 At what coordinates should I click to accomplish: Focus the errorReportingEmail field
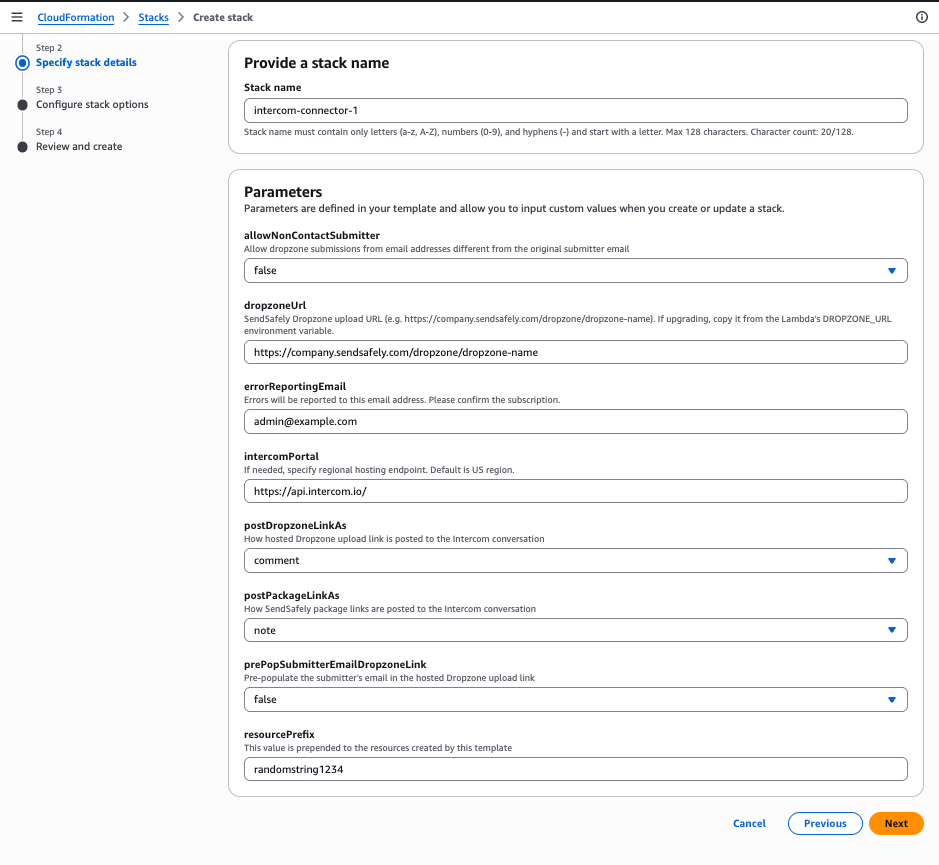point(575,422)
